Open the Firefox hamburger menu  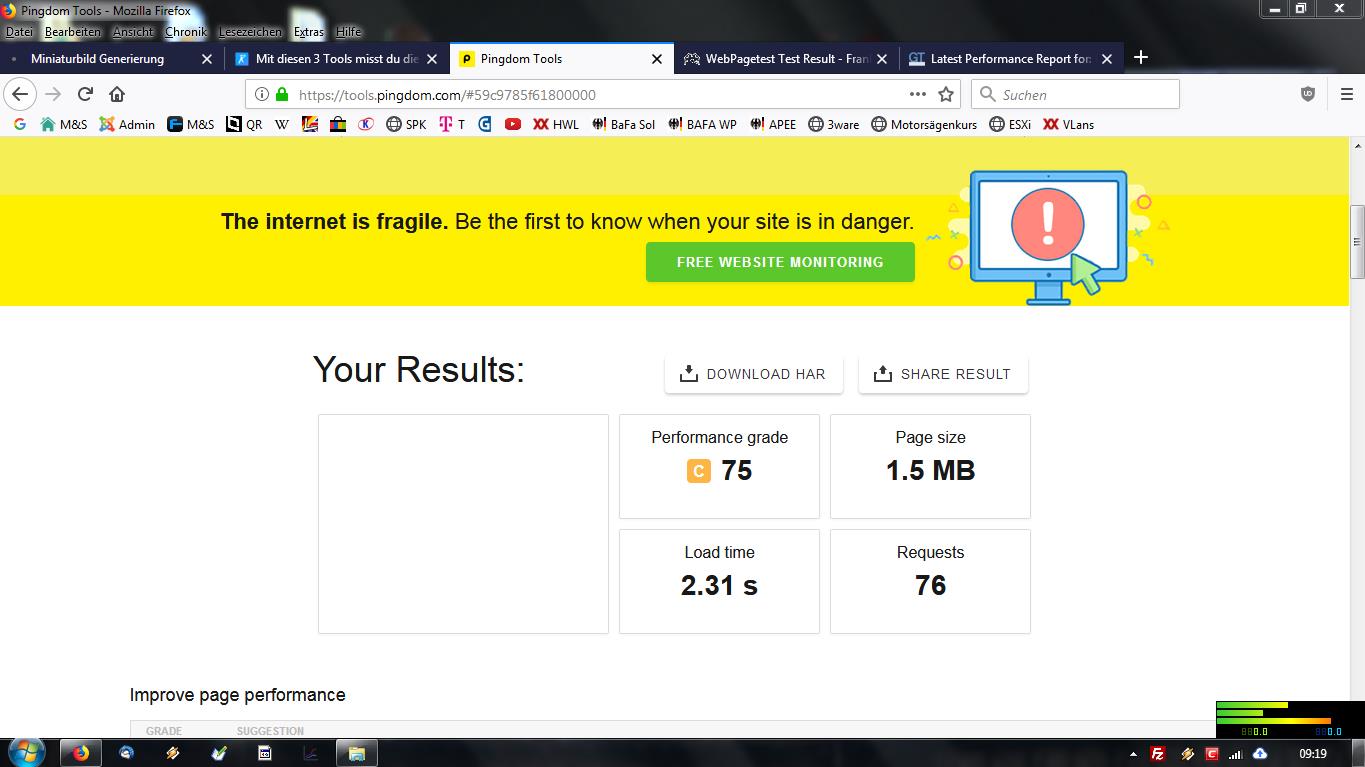coord(1346,94)
